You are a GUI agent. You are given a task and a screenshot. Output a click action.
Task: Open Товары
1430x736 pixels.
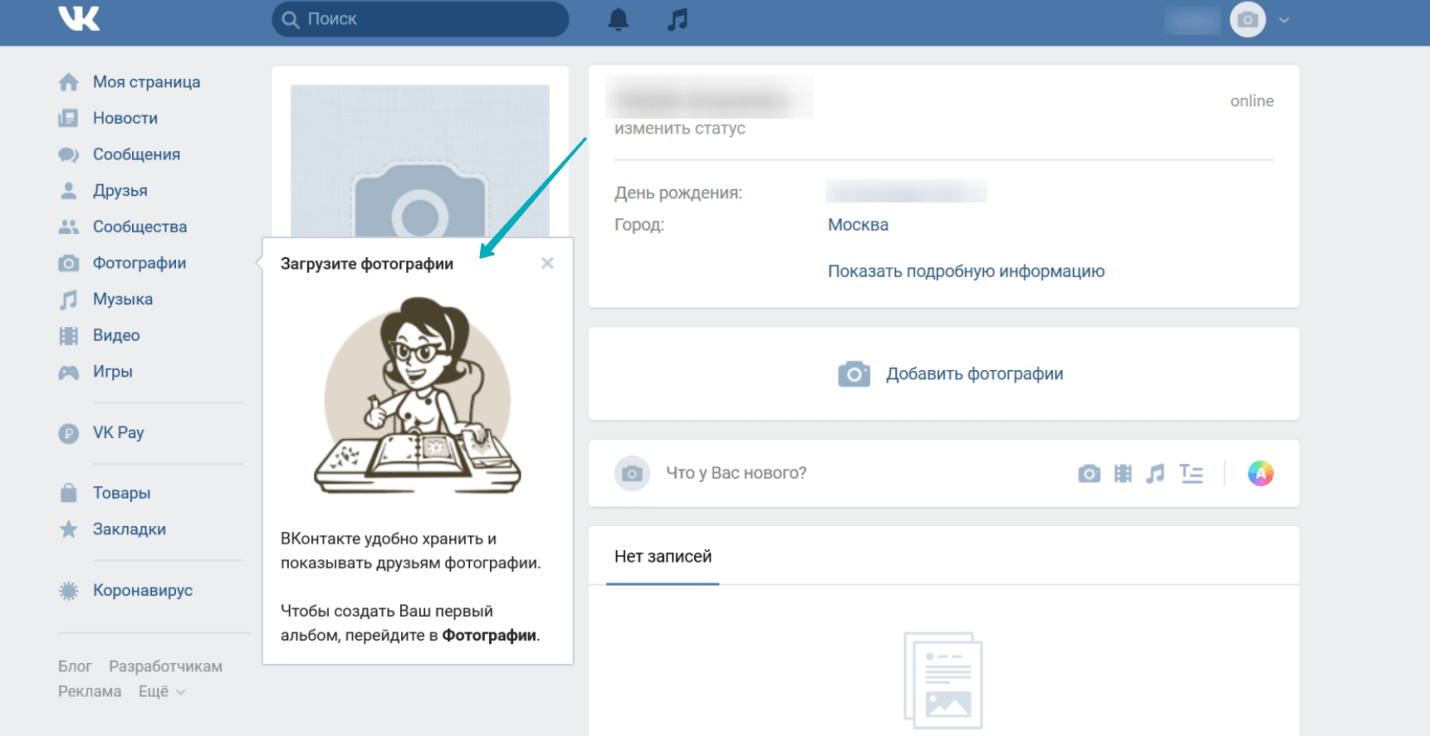(122, 493)
